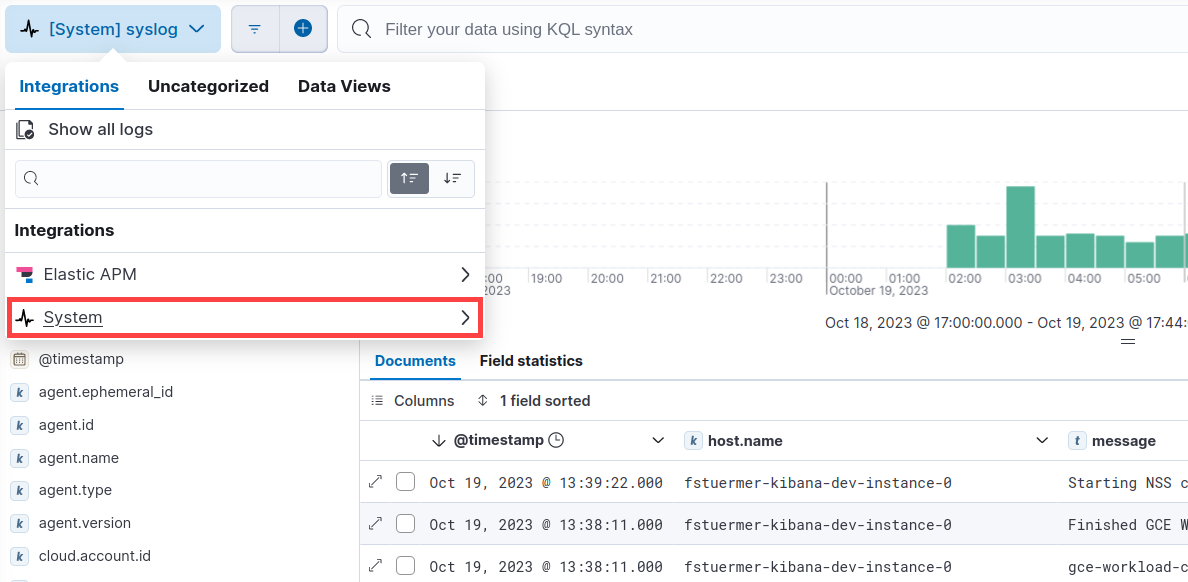Click the Show all logs icon

coord(26,130)
